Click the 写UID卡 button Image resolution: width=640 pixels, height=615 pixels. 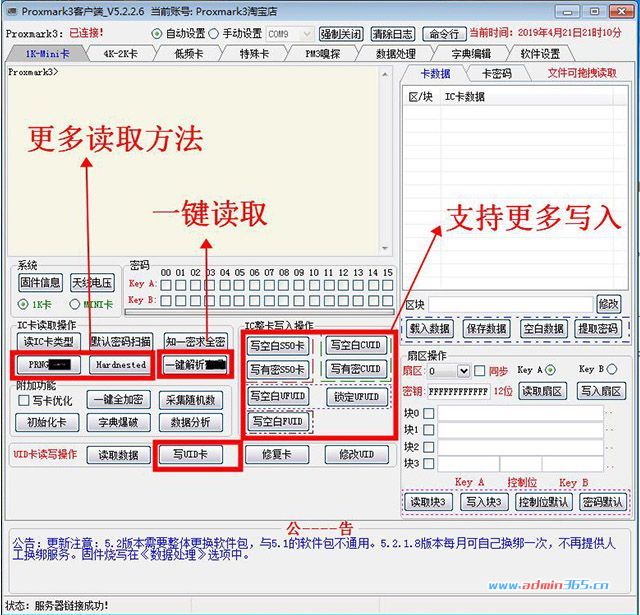pyautogui.click(x=191, y=454)
